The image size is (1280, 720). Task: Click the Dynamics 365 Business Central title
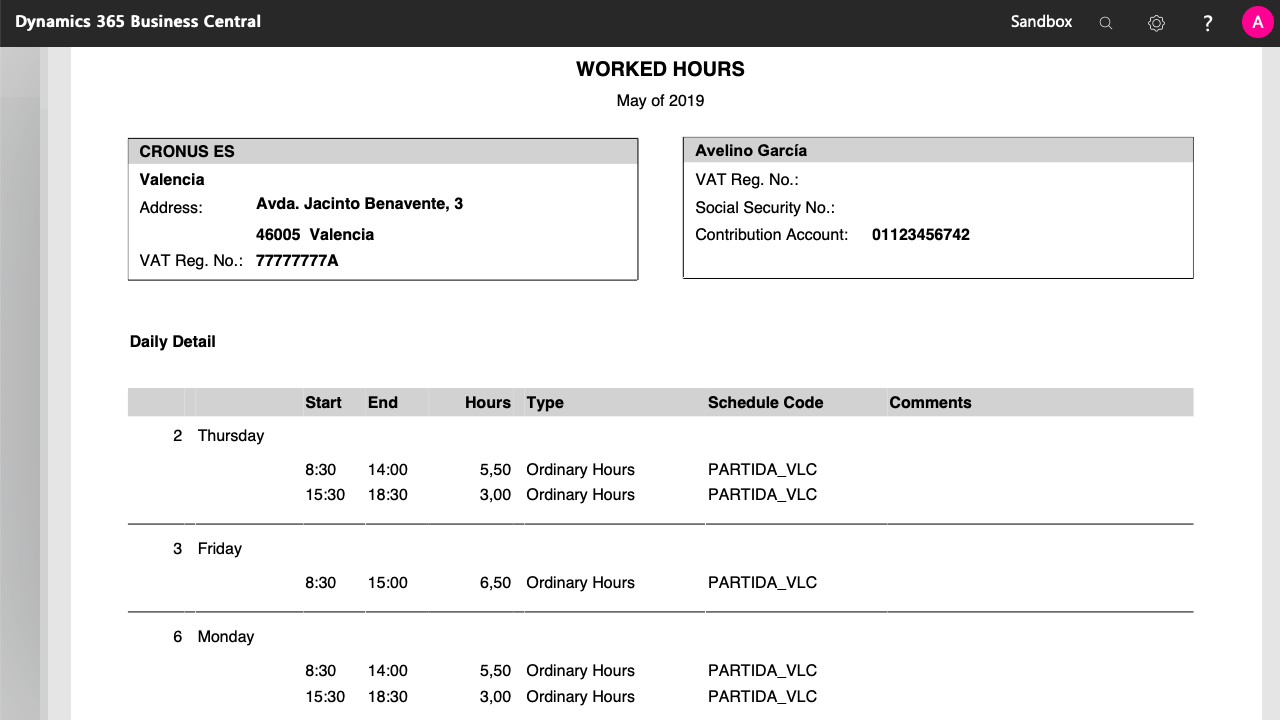(x=138, y=22)
